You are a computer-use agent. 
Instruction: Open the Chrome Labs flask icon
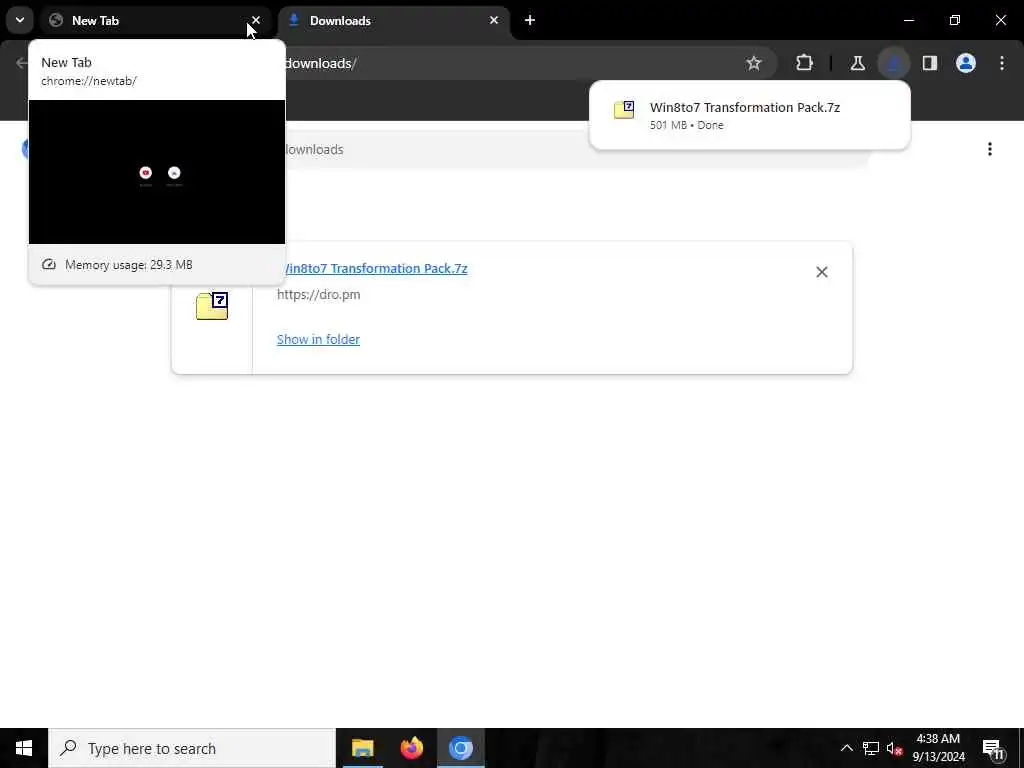pyautogui.click(x=857, y=63)
